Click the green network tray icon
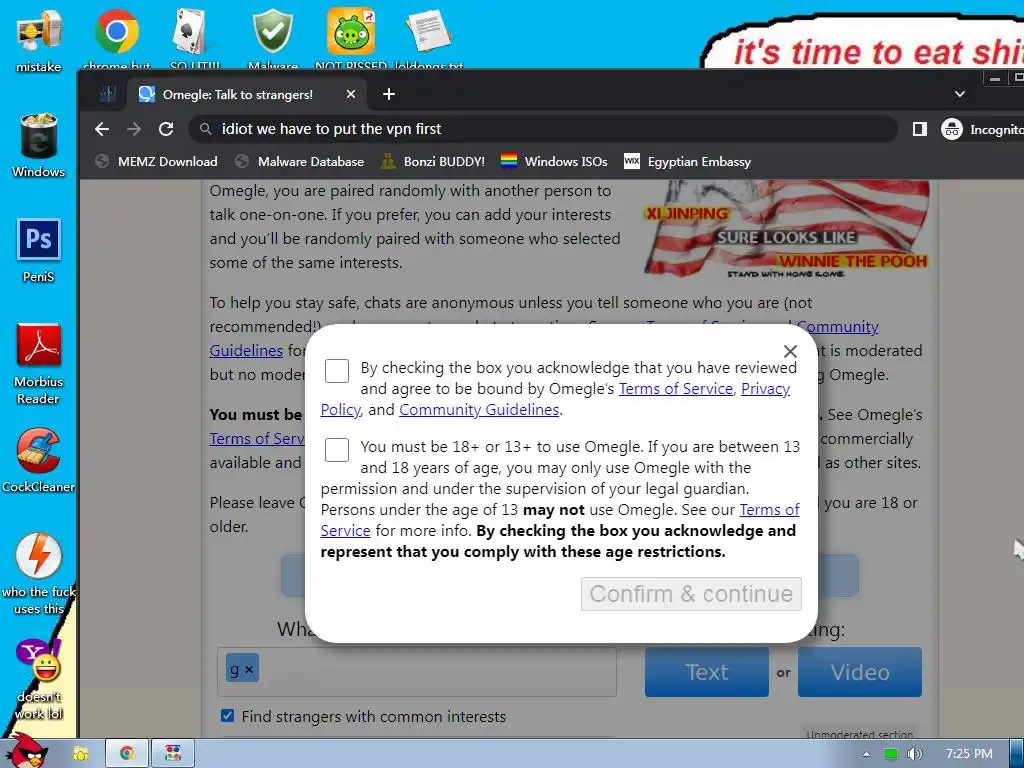 pos(891,754)
